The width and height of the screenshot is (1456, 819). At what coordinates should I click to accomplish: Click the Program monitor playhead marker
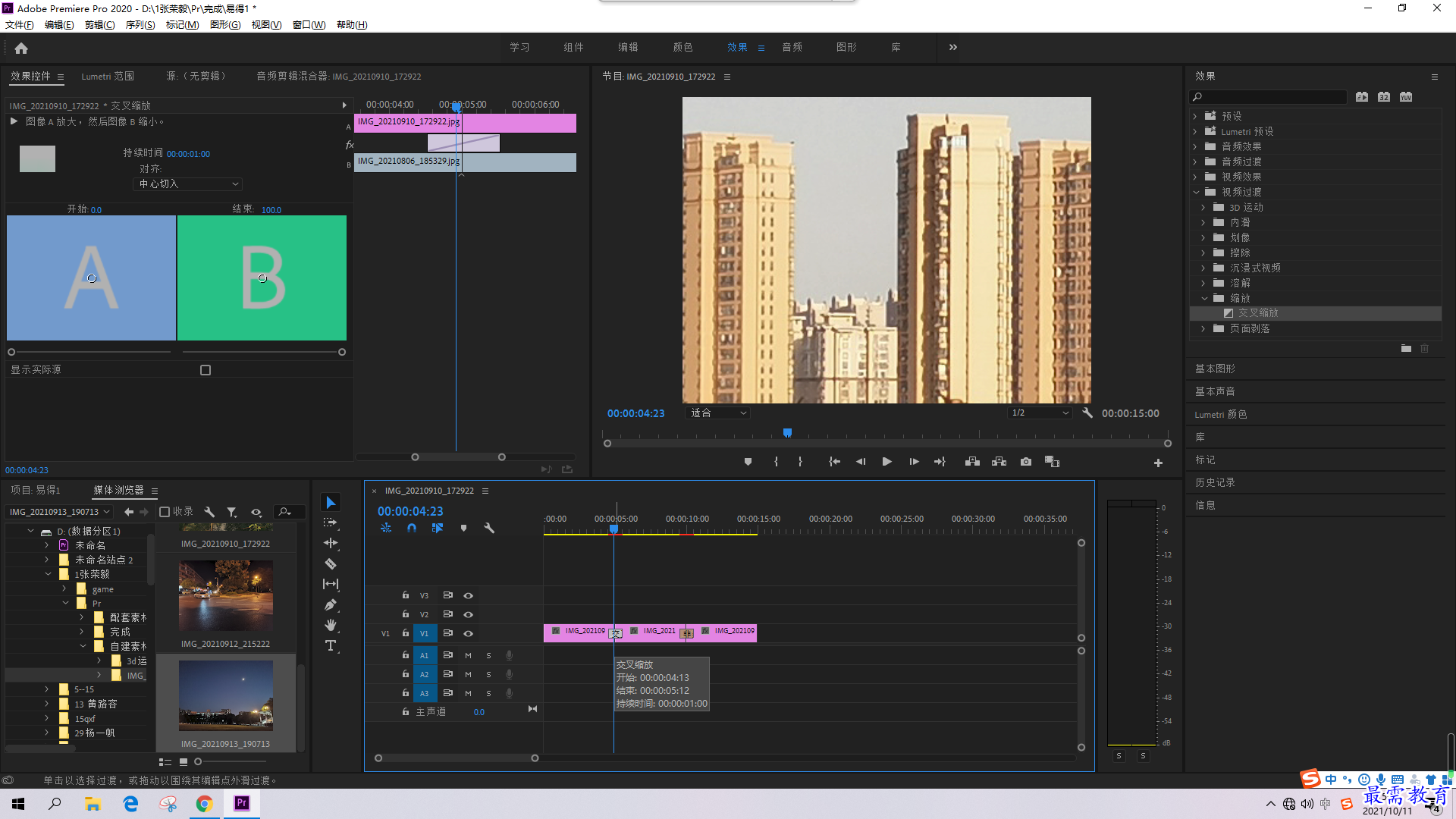tap(787, 432)
